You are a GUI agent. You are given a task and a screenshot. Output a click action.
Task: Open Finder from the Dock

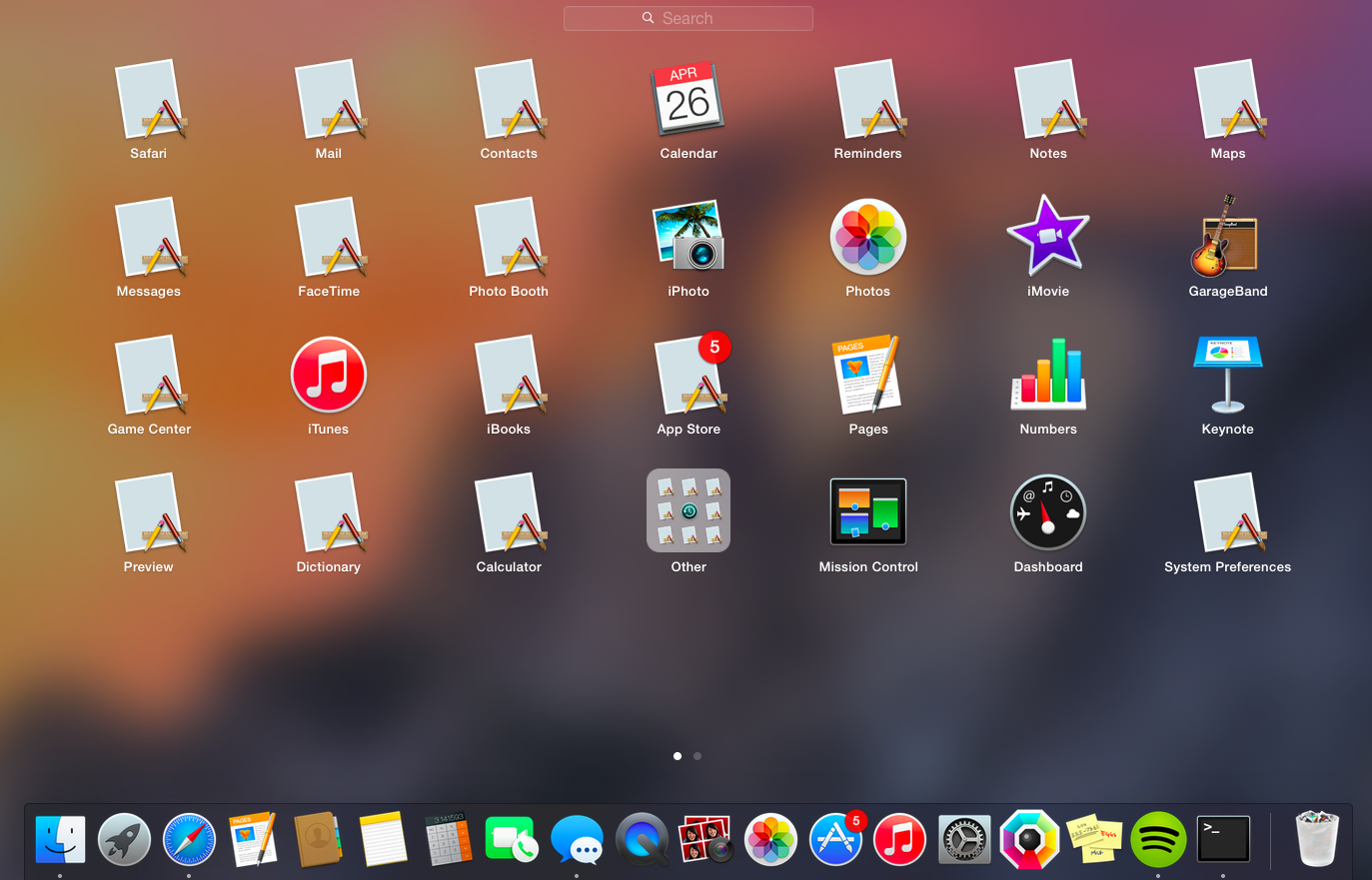60,839
